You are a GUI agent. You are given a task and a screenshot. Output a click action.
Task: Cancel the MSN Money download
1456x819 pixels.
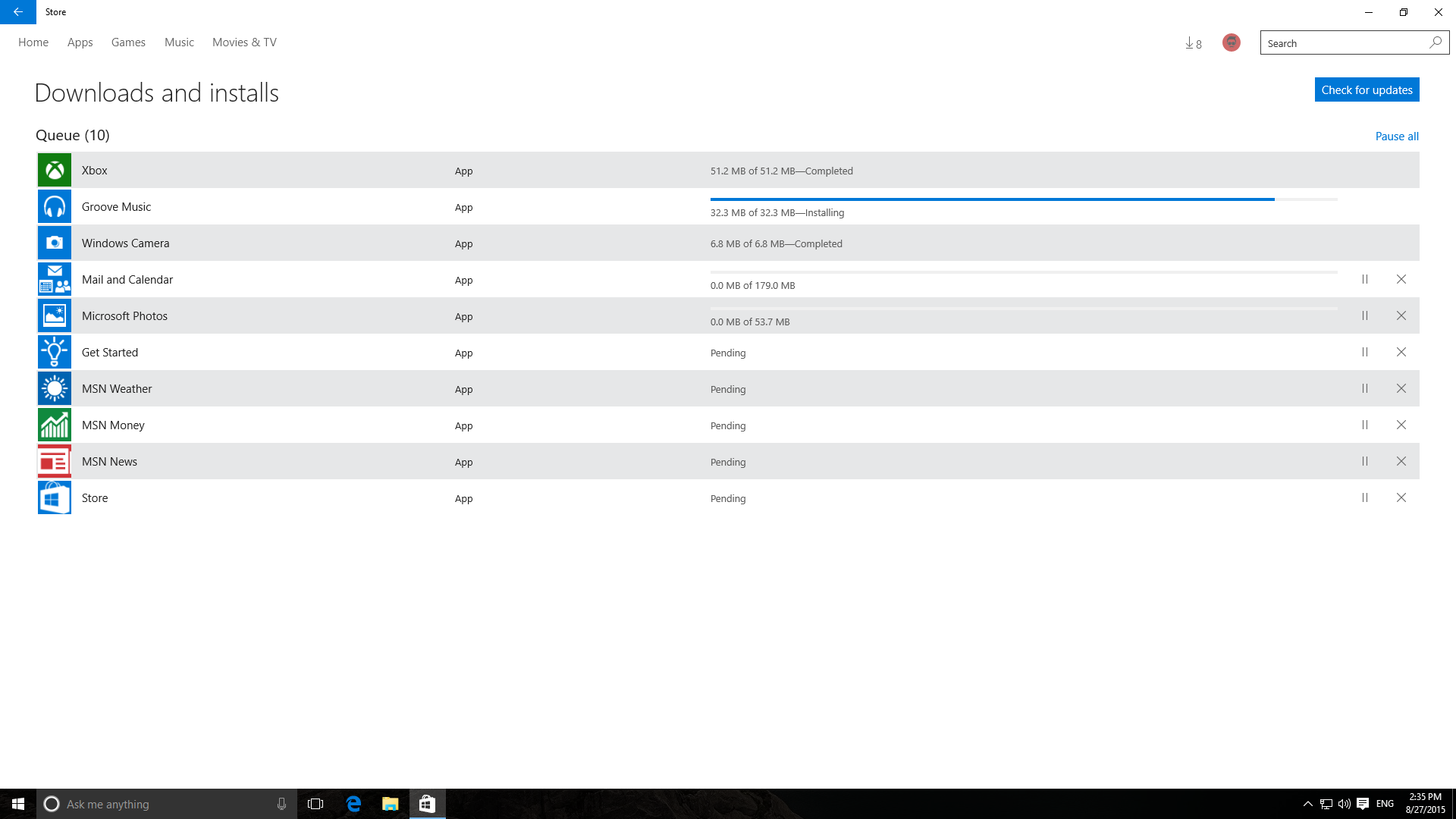pos(1401,425)
